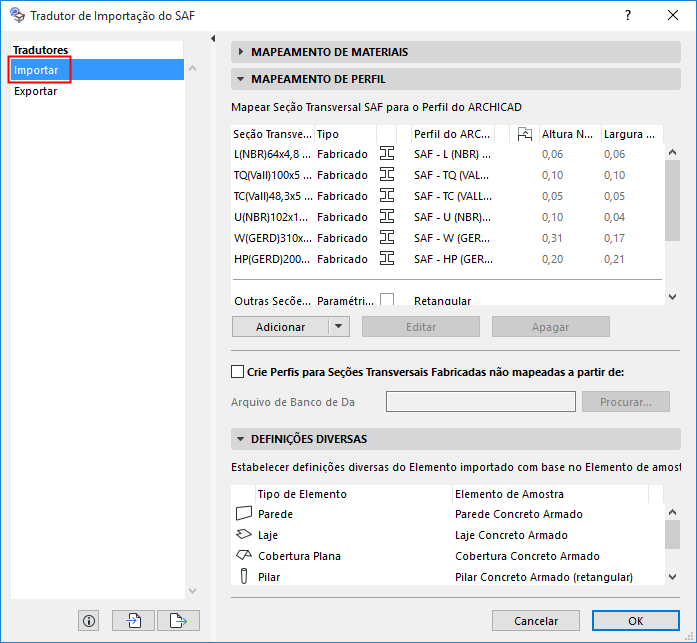Click the rectangular icon in Outras Seções row
Viewport: 697px width, 643px height.
click(x=387, y=299)
